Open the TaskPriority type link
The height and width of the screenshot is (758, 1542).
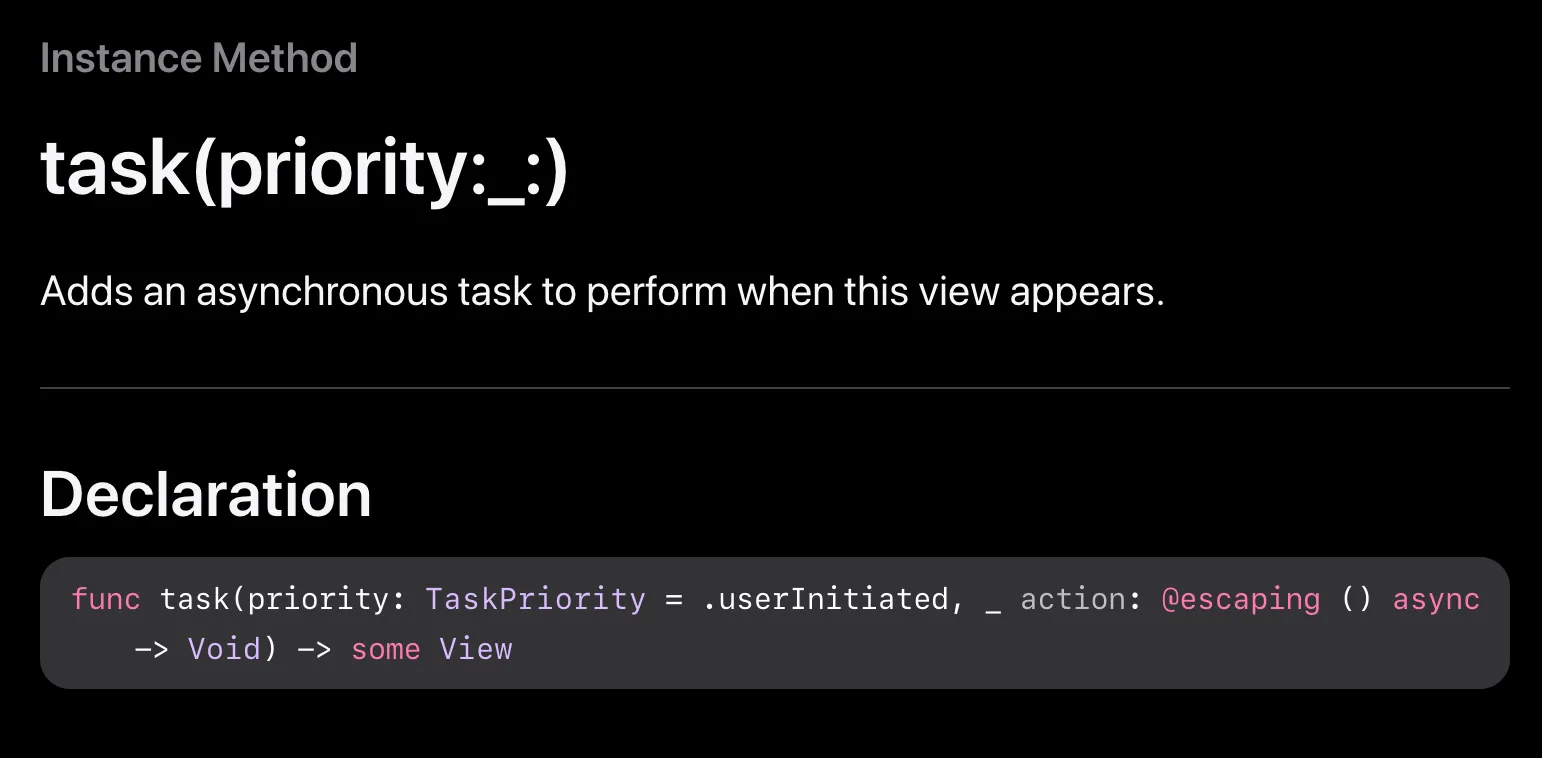point(535,599)
